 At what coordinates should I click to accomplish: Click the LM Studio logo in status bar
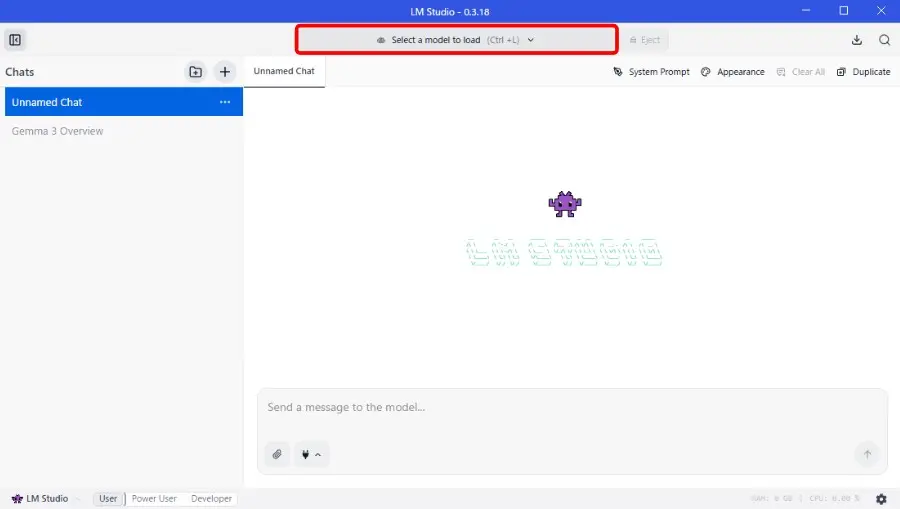point(40,499)
